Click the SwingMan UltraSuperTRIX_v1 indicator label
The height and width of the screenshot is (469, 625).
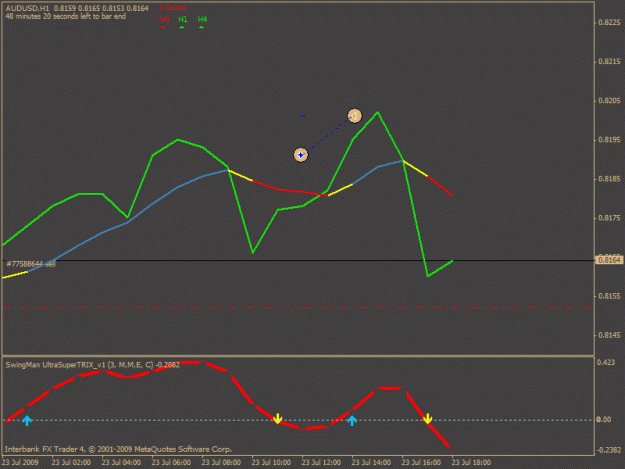coord(92,365)
